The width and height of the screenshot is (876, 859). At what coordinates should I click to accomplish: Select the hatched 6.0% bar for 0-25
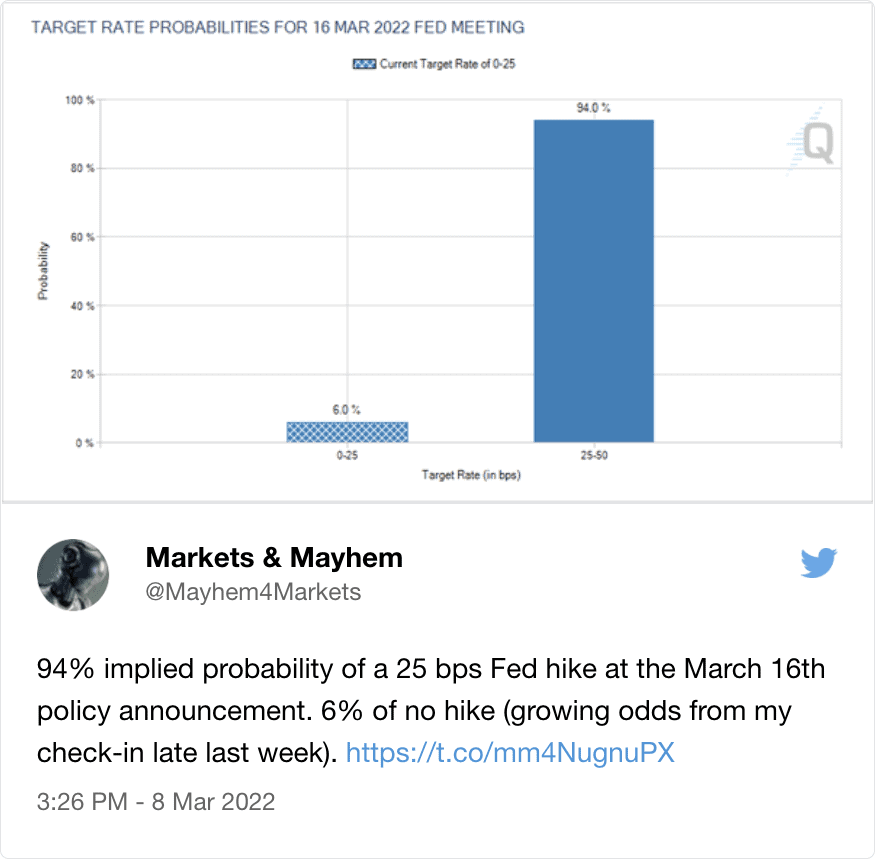[347, 432]
